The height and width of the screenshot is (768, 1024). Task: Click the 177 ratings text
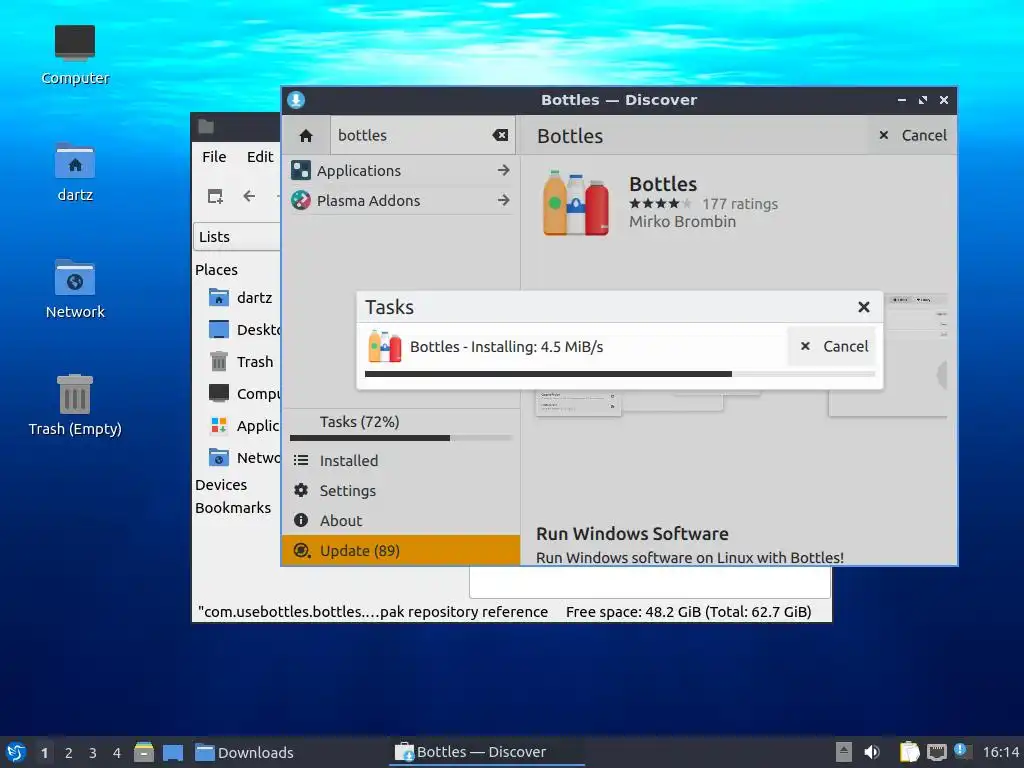click(x=740, y=204)
